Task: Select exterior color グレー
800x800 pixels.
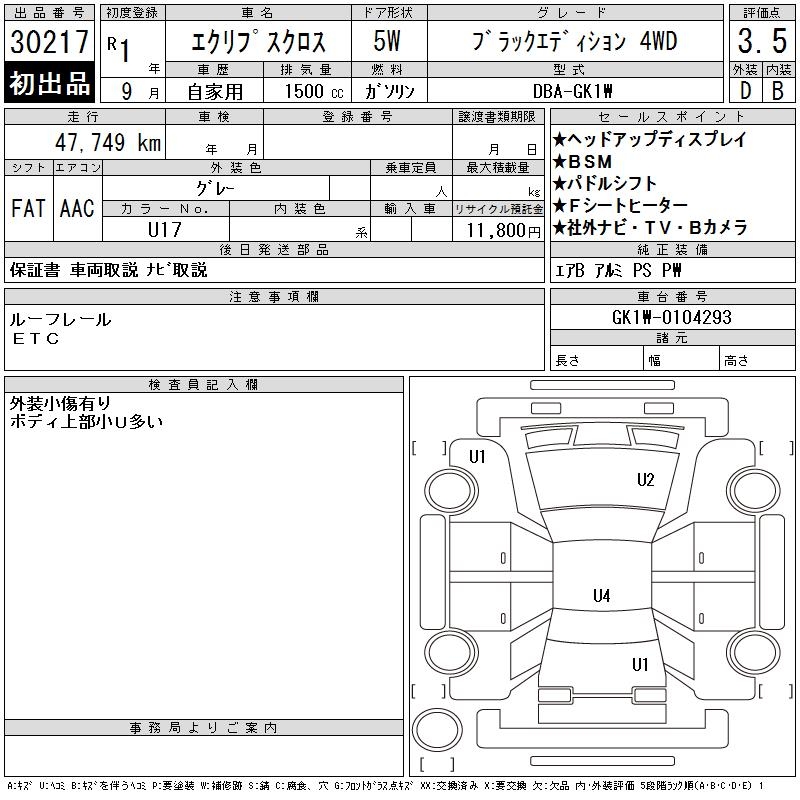Action: 215,189
